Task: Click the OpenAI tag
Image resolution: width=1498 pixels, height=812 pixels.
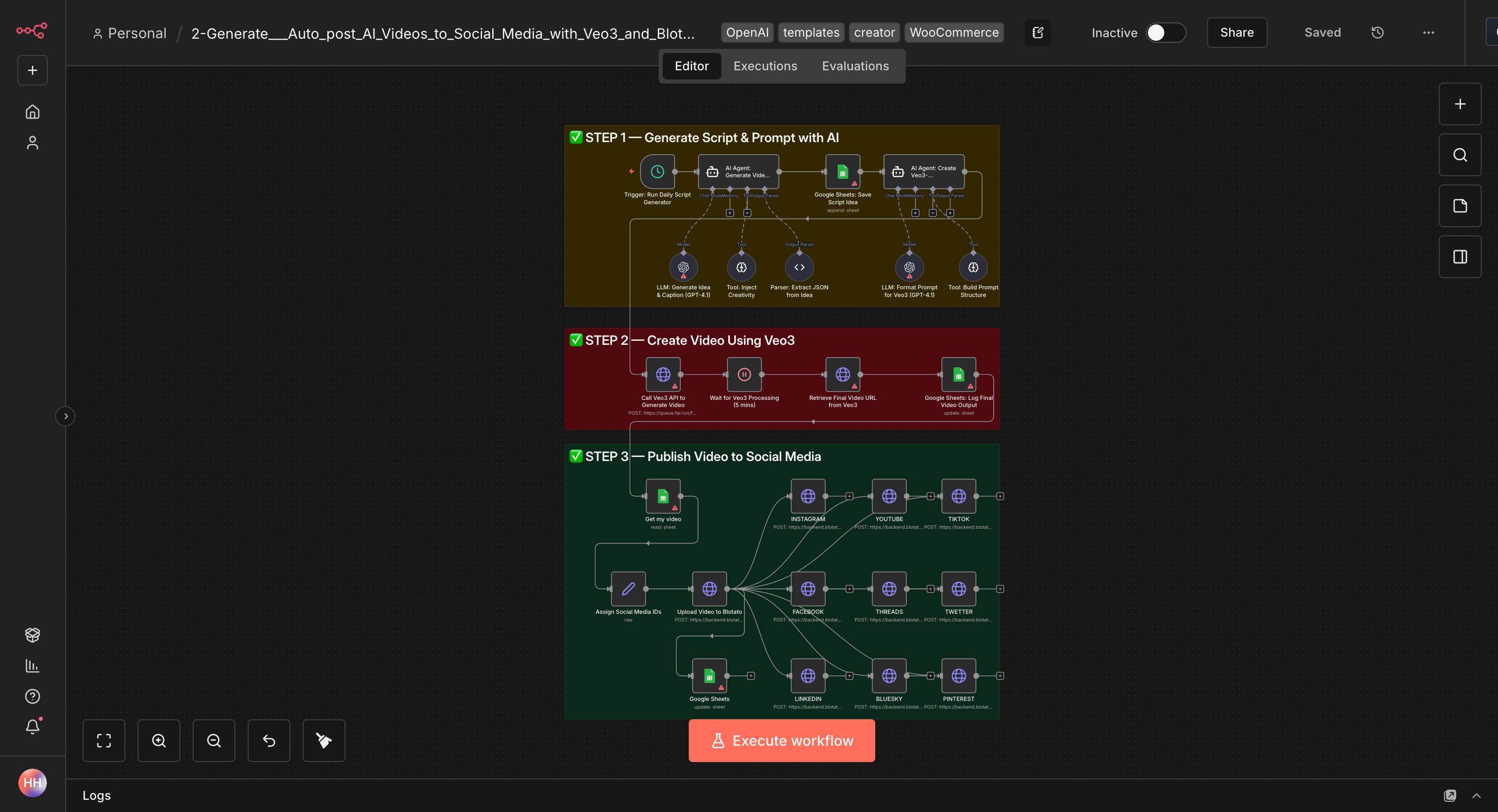Action: tap(746, 33)
